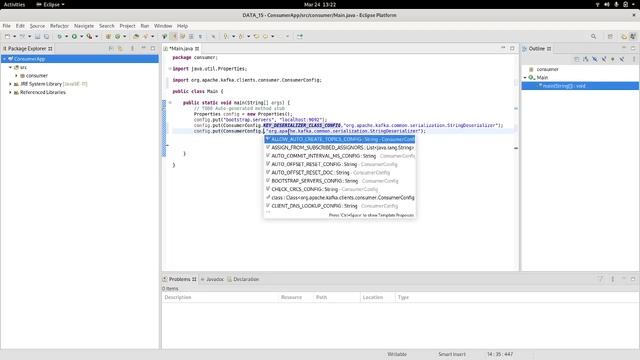Open the Activities overview
Image resolution: width=640 pixels, height=360 pixels.
pos(14,4)
